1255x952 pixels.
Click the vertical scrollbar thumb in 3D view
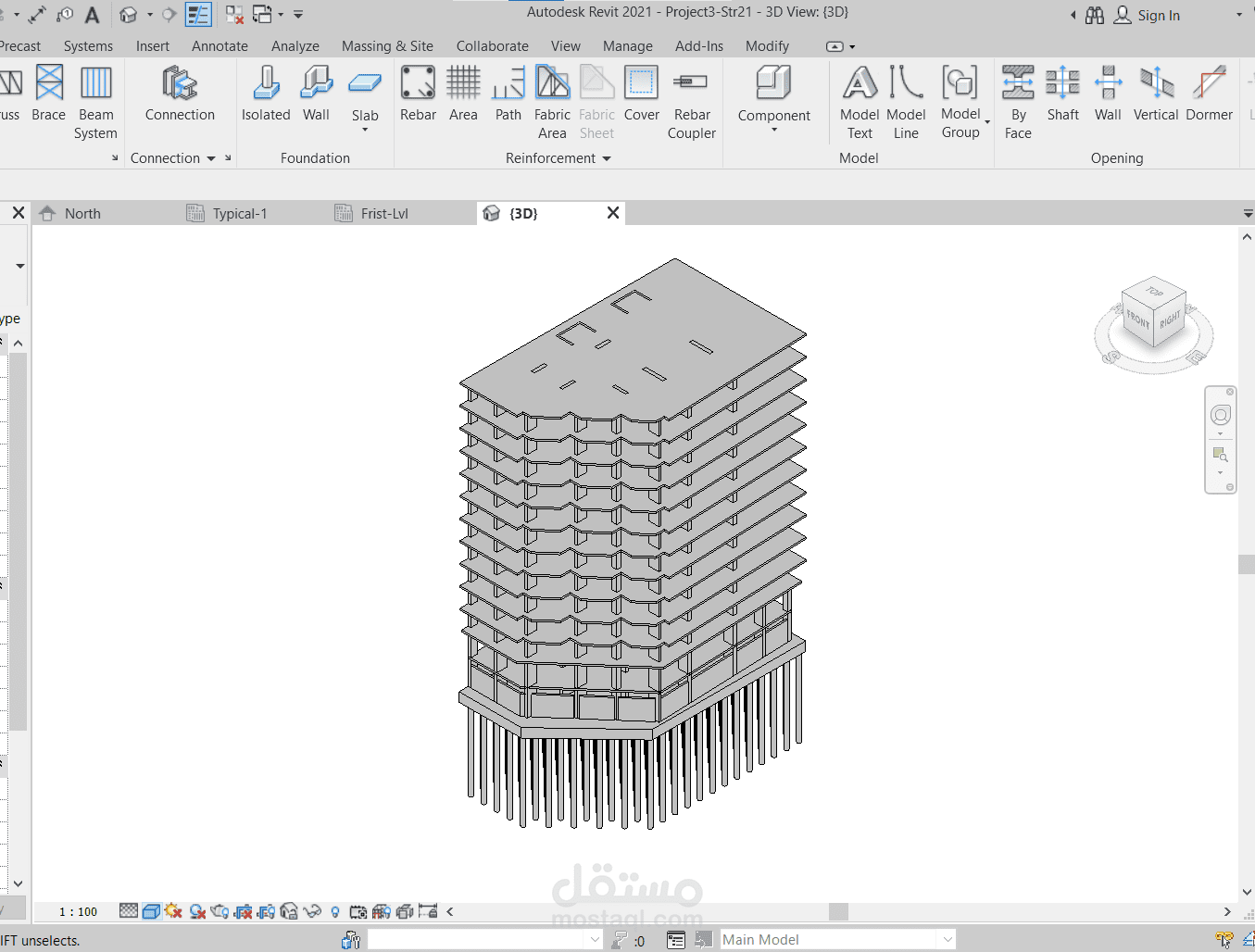(1246, 564)
